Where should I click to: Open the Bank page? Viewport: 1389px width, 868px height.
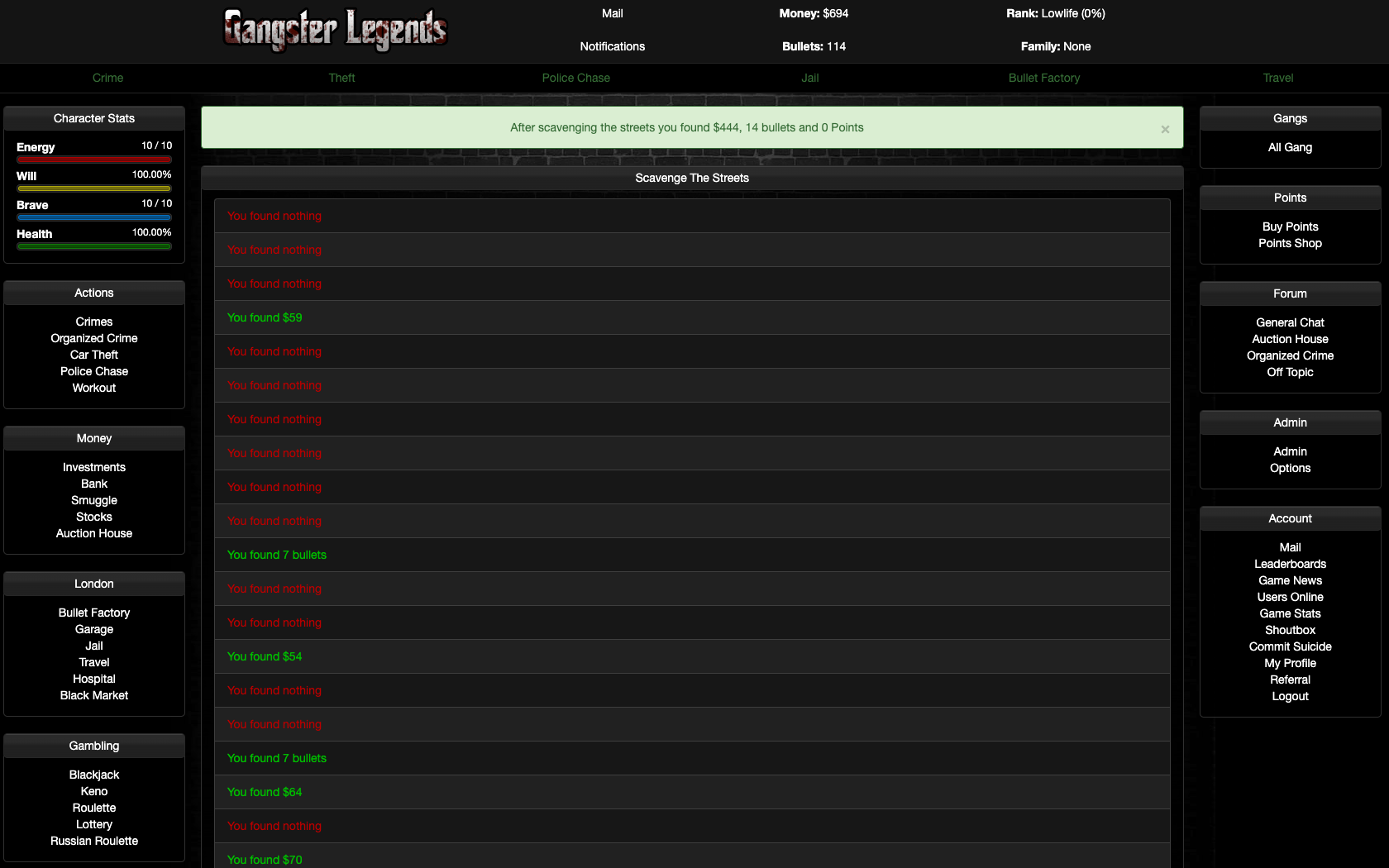pyautogui.click(x=94, y=484)
